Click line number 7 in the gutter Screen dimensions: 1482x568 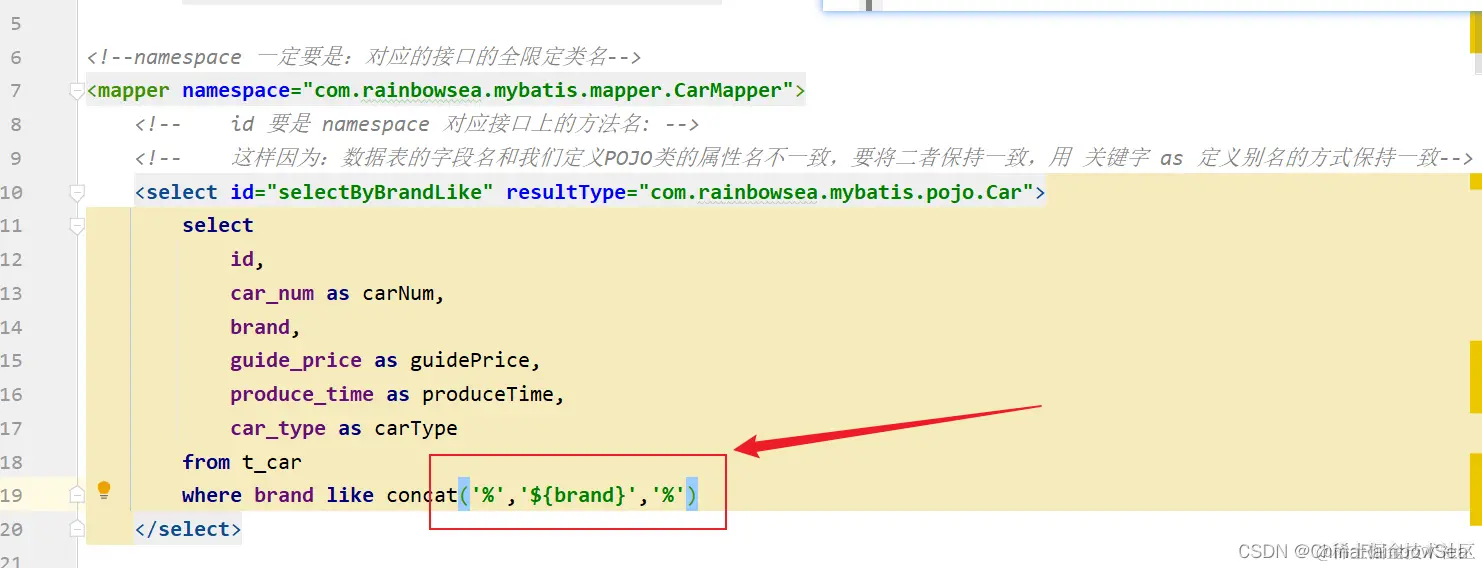coord(14,91)
